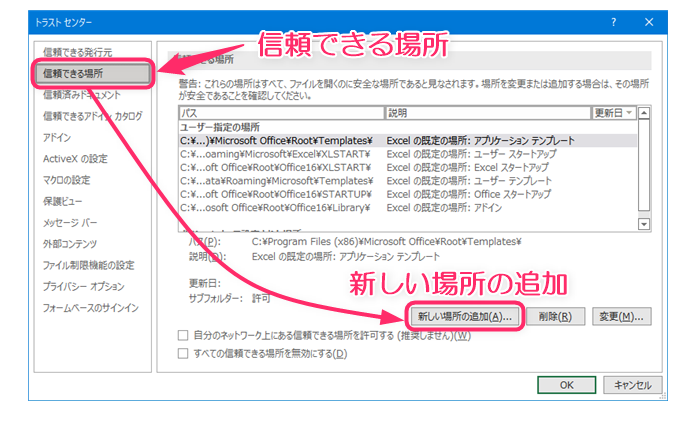The width and height of the screenshot is (700, 444).
Task: Click the 変更 button
Action: (x=617, y=316)
